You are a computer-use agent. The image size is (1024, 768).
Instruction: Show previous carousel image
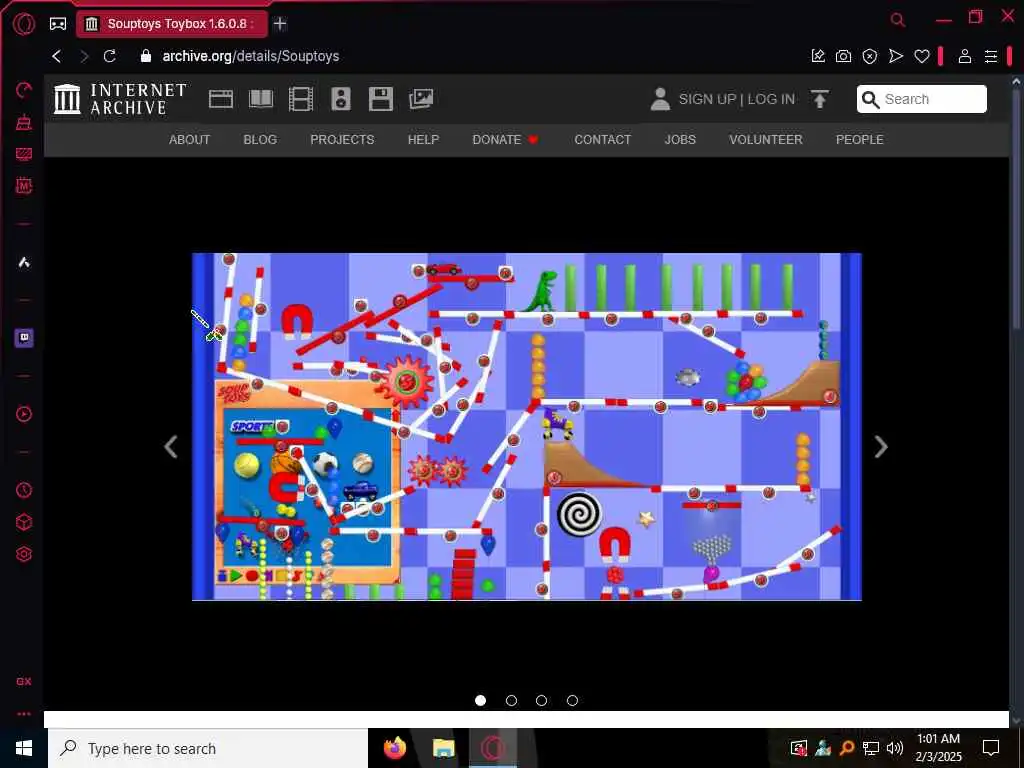coord(171,447)
